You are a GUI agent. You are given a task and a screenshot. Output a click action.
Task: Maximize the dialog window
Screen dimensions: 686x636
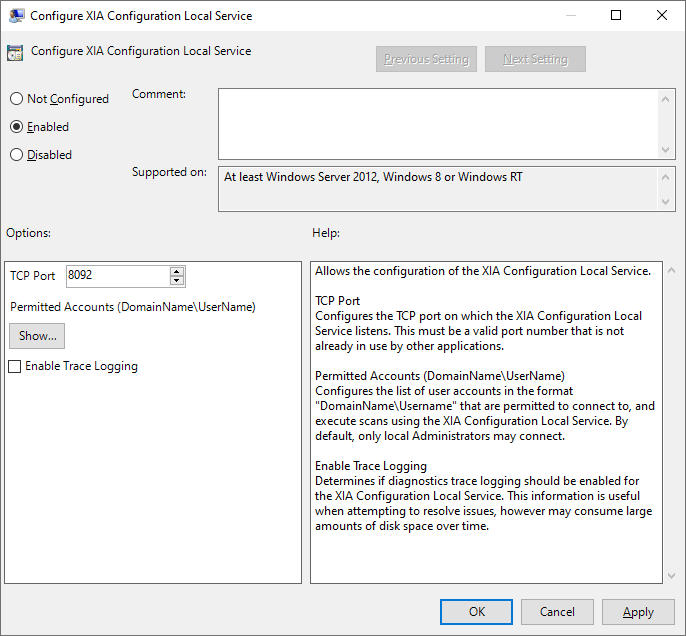click(x=616, y=15)
